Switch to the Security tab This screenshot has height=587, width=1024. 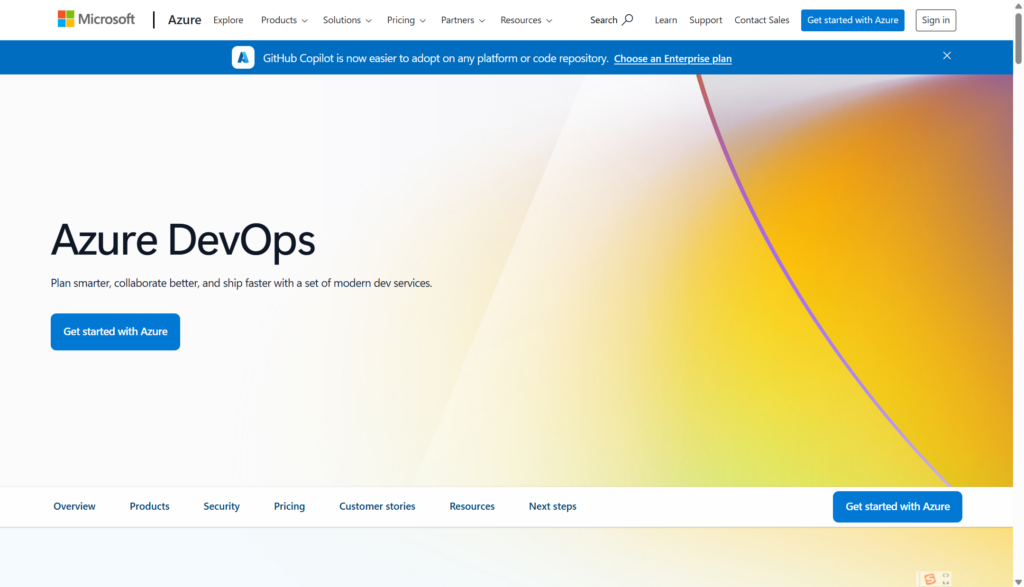(x=221, y=507)
